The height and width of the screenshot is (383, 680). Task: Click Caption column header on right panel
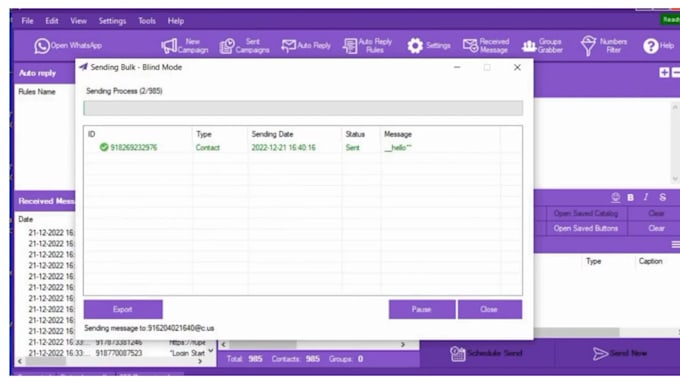[650, 261]
